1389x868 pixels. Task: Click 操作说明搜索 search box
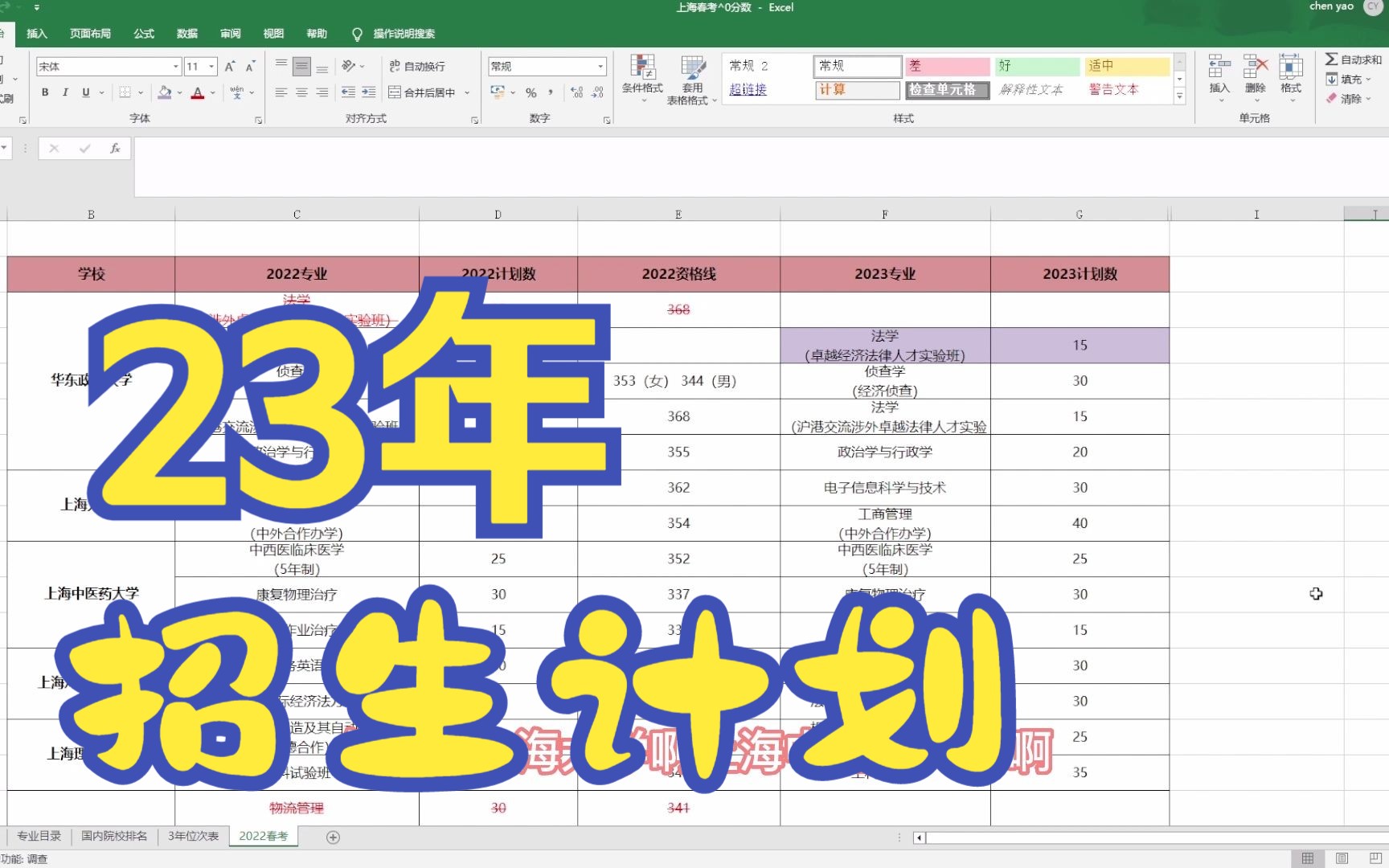404,34
